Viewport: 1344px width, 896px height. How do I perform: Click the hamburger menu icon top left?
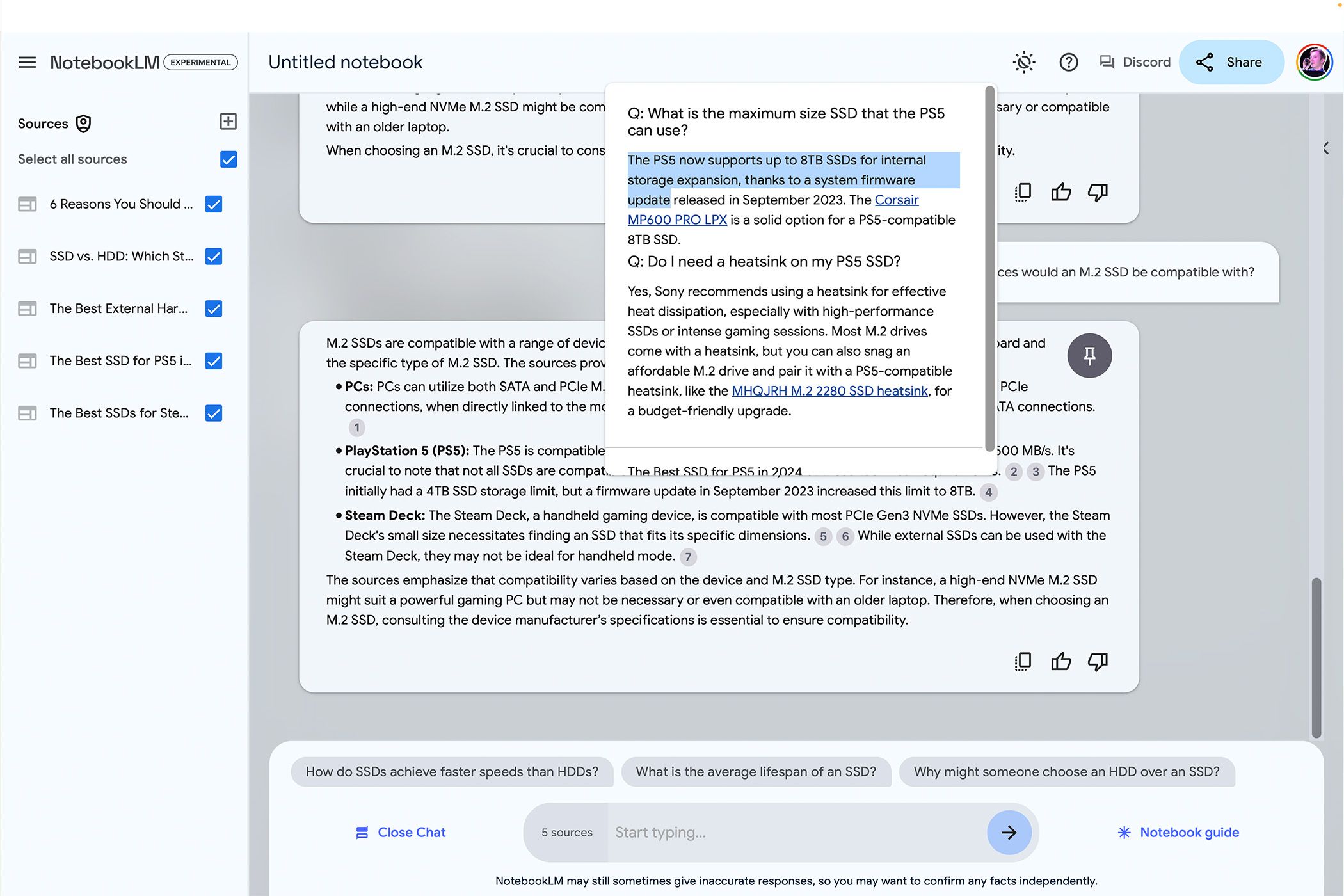28,62
